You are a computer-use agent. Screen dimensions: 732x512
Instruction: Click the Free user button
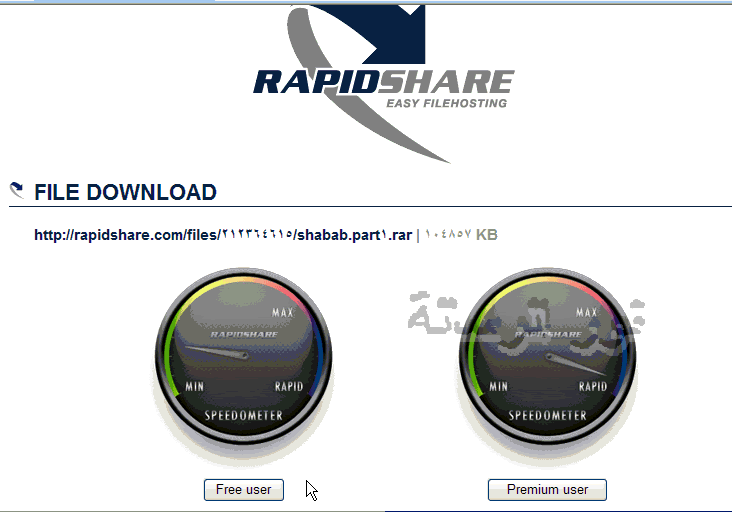point(244,490)
